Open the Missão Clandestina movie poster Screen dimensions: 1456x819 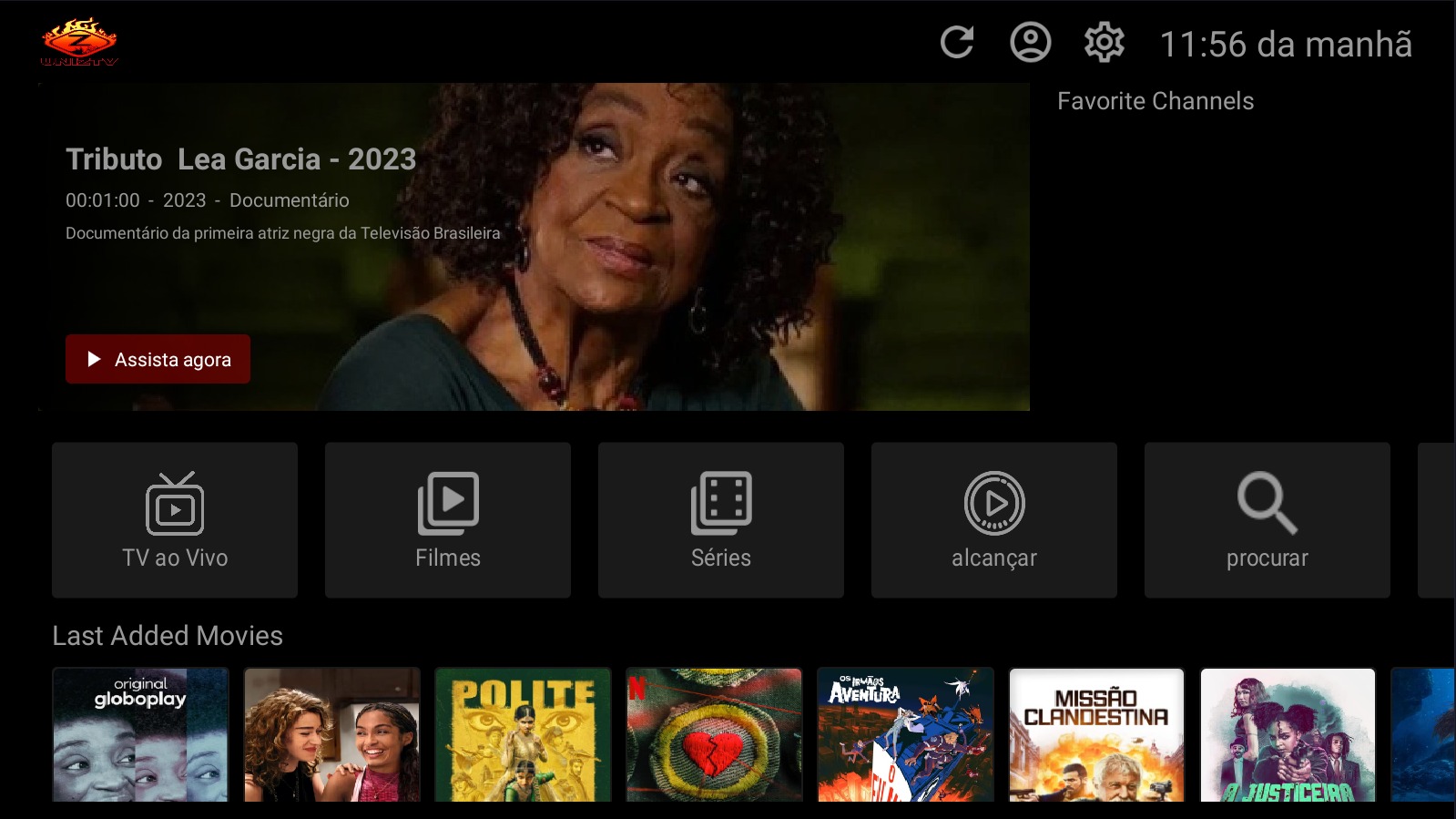pos(1096,735)
